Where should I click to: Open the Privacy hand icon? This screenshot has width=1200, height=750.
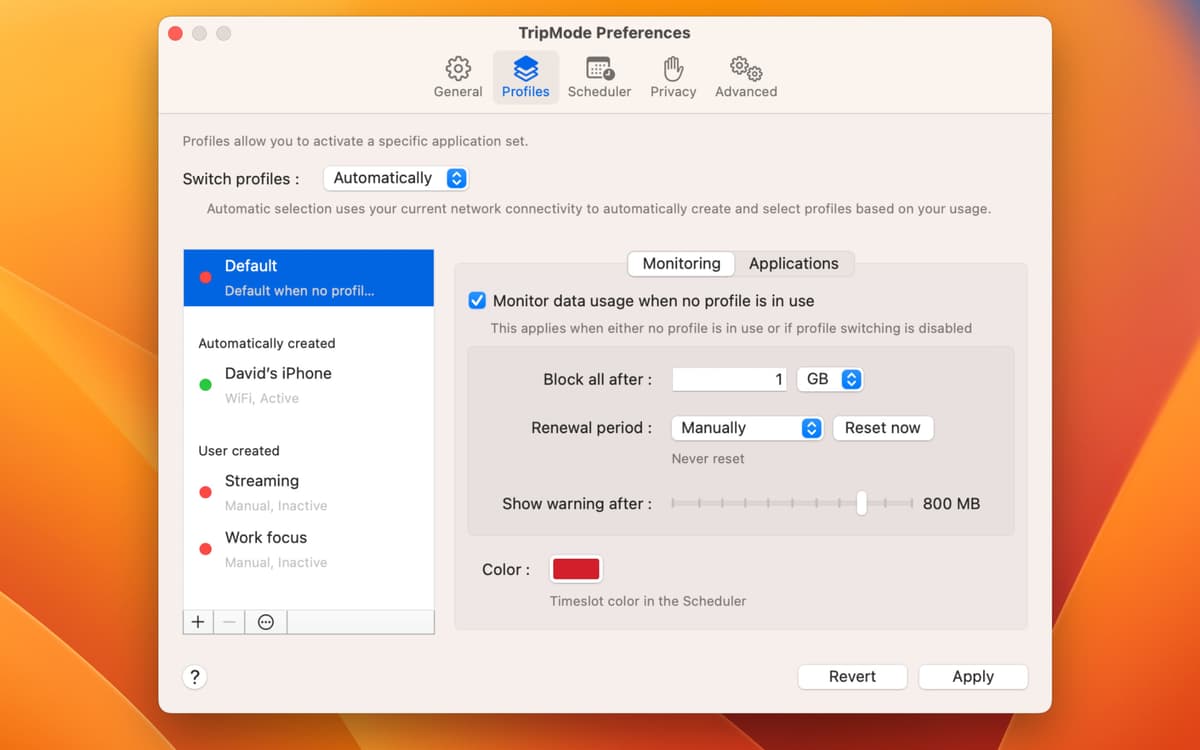pos(673,69)
